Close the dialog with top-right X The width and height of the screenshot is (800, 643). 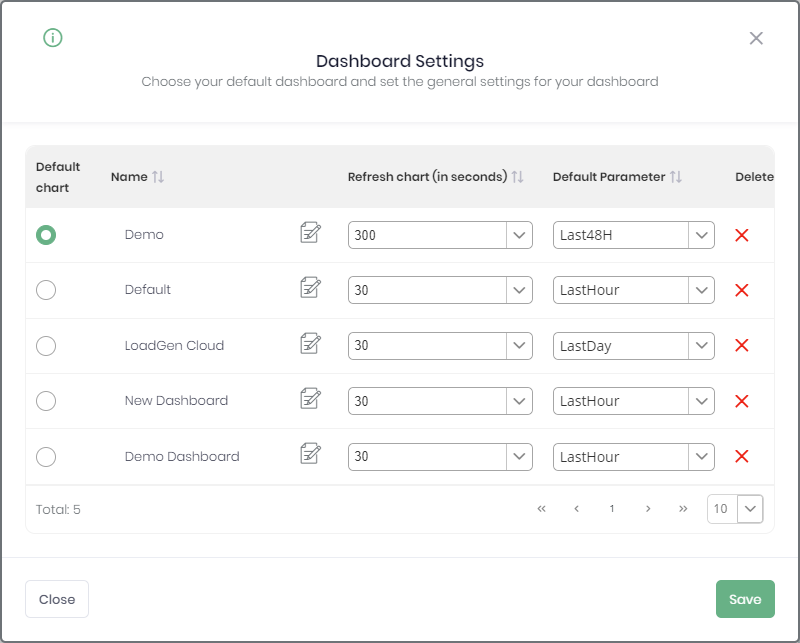tap(756, 38)
